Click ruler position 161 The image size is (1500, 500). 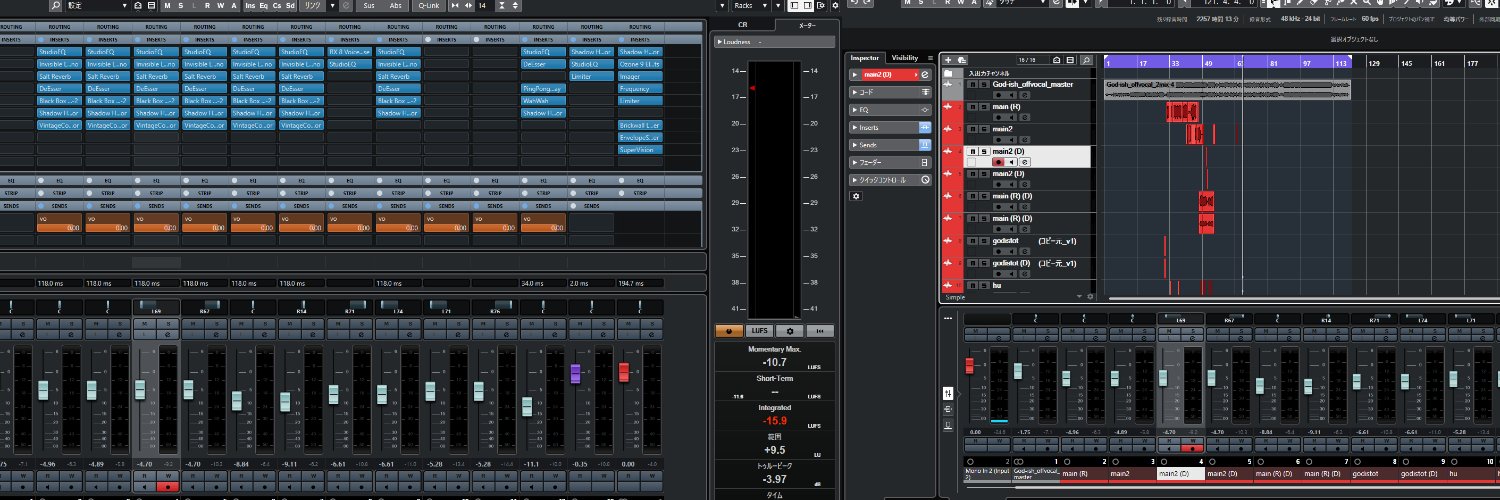click(1440, 62)
